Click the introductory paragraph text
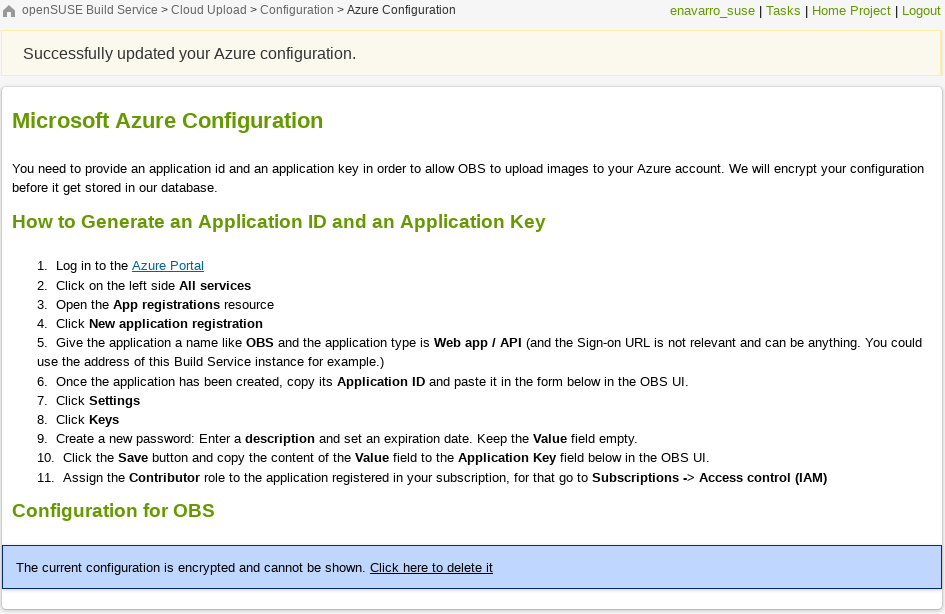This screenshot has height=614, width=945. [466, 177]
